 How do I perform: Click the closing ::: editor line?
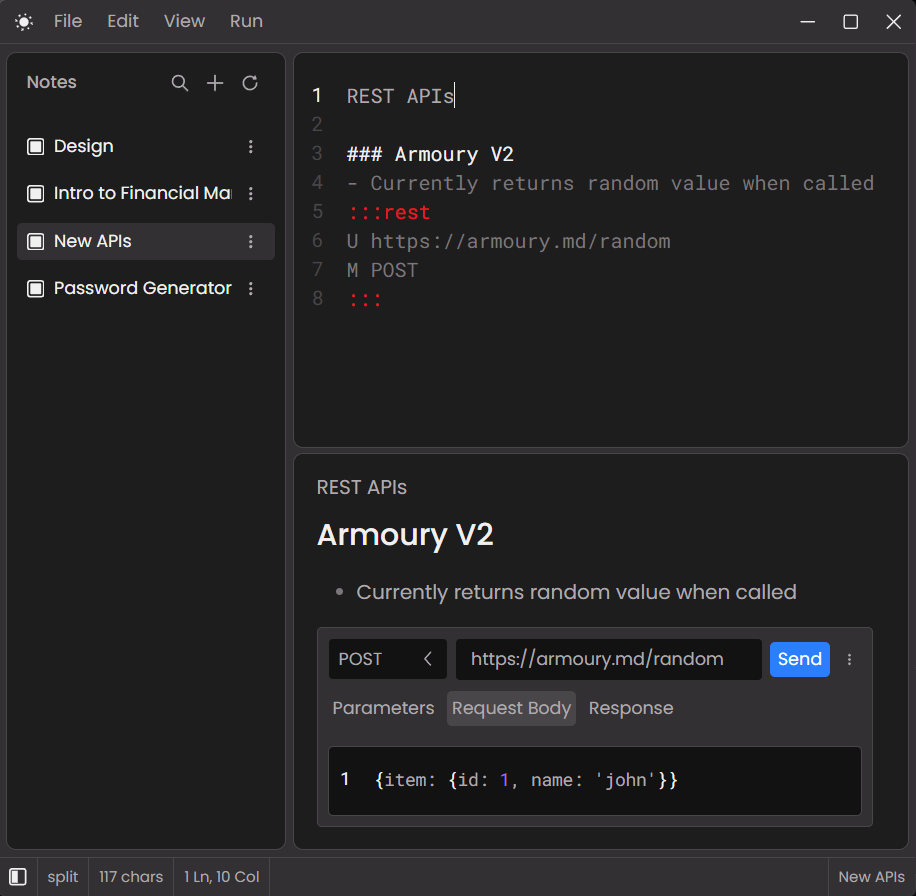[x=365, y=300]
